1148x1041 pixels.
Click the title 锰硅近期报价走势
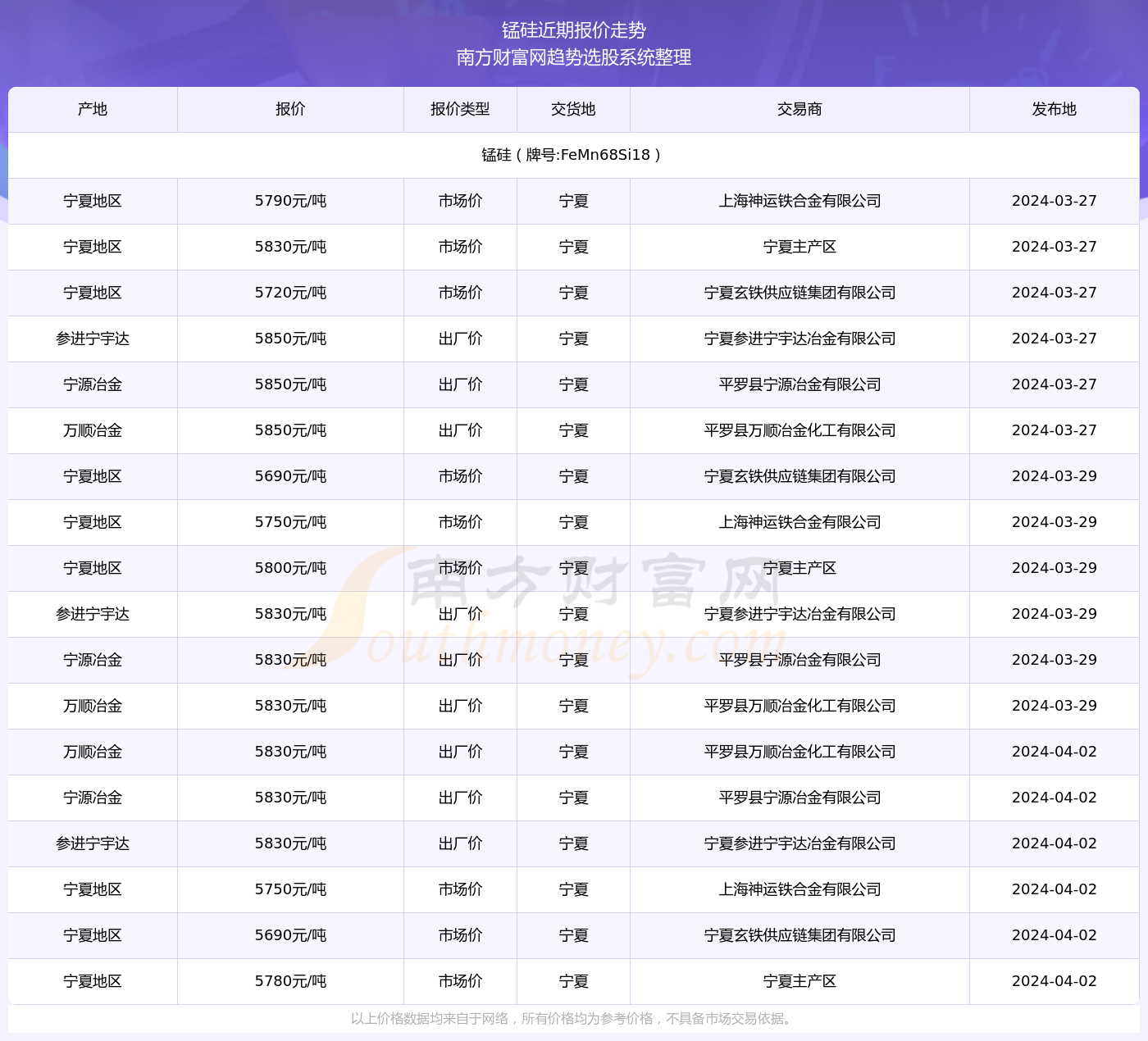(x=574, y=30)
